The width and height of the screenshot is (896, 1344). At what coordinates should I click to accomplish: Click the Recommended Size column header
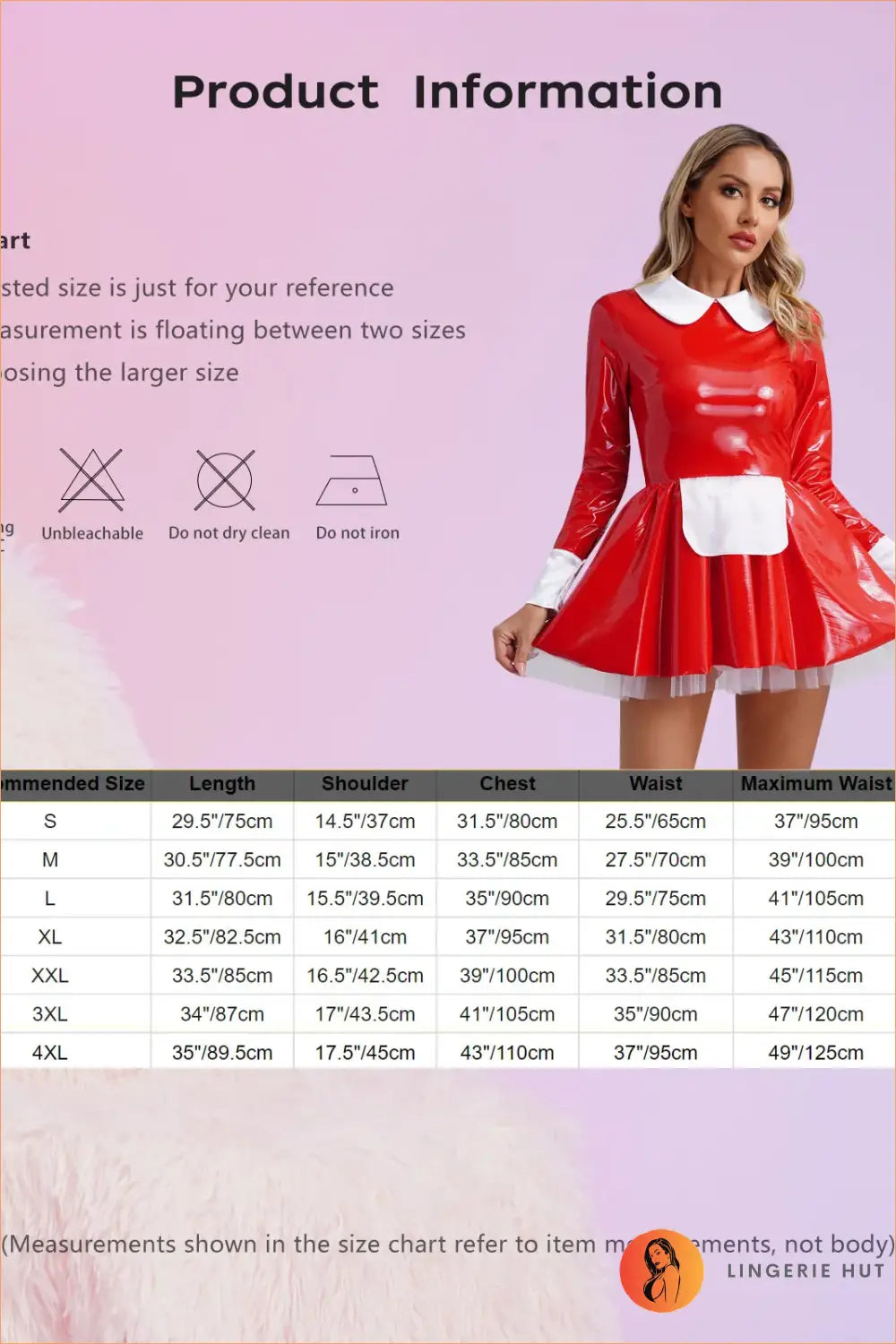pos(73,784)
